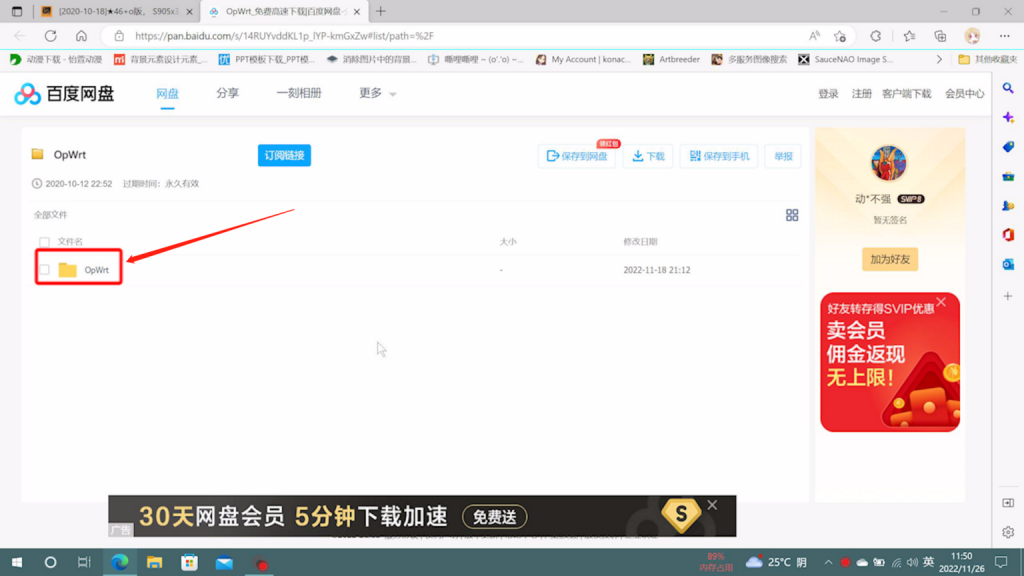Open Edge sidebar tools briefcase icon
This screenshot has width=1024, height=576.
tap(1008, 176)
